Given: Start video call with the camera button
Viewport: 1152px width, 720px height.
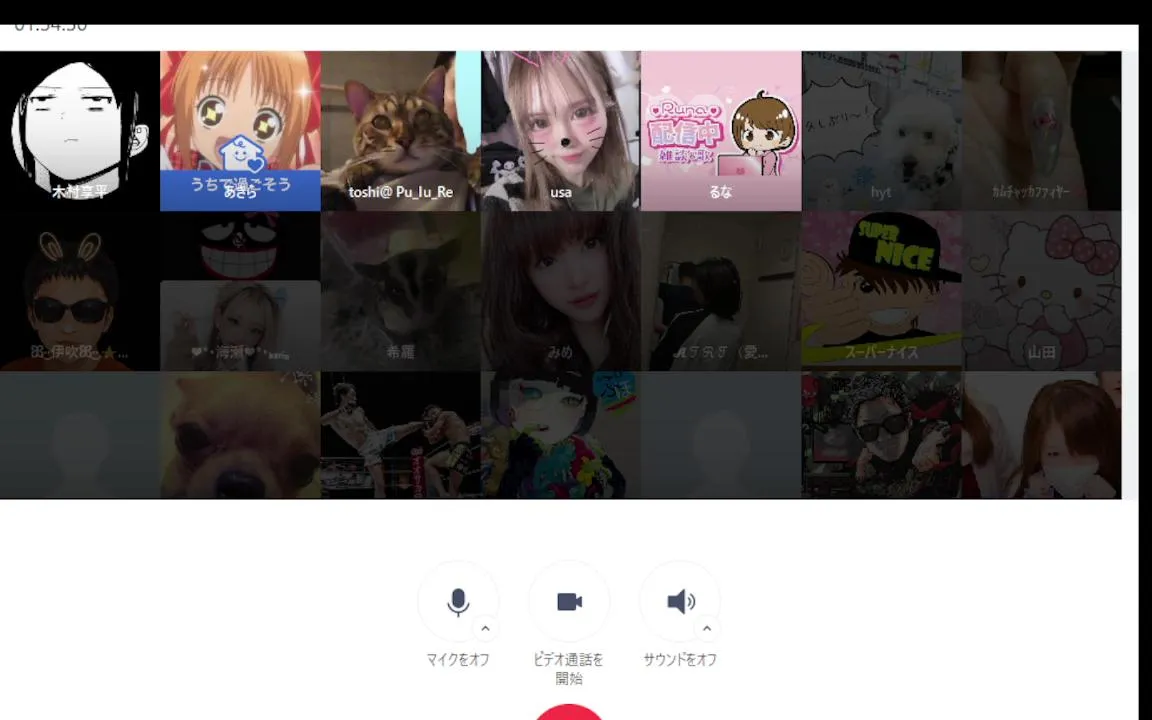Looking at the screenshot, I should (x=569, y=602).
